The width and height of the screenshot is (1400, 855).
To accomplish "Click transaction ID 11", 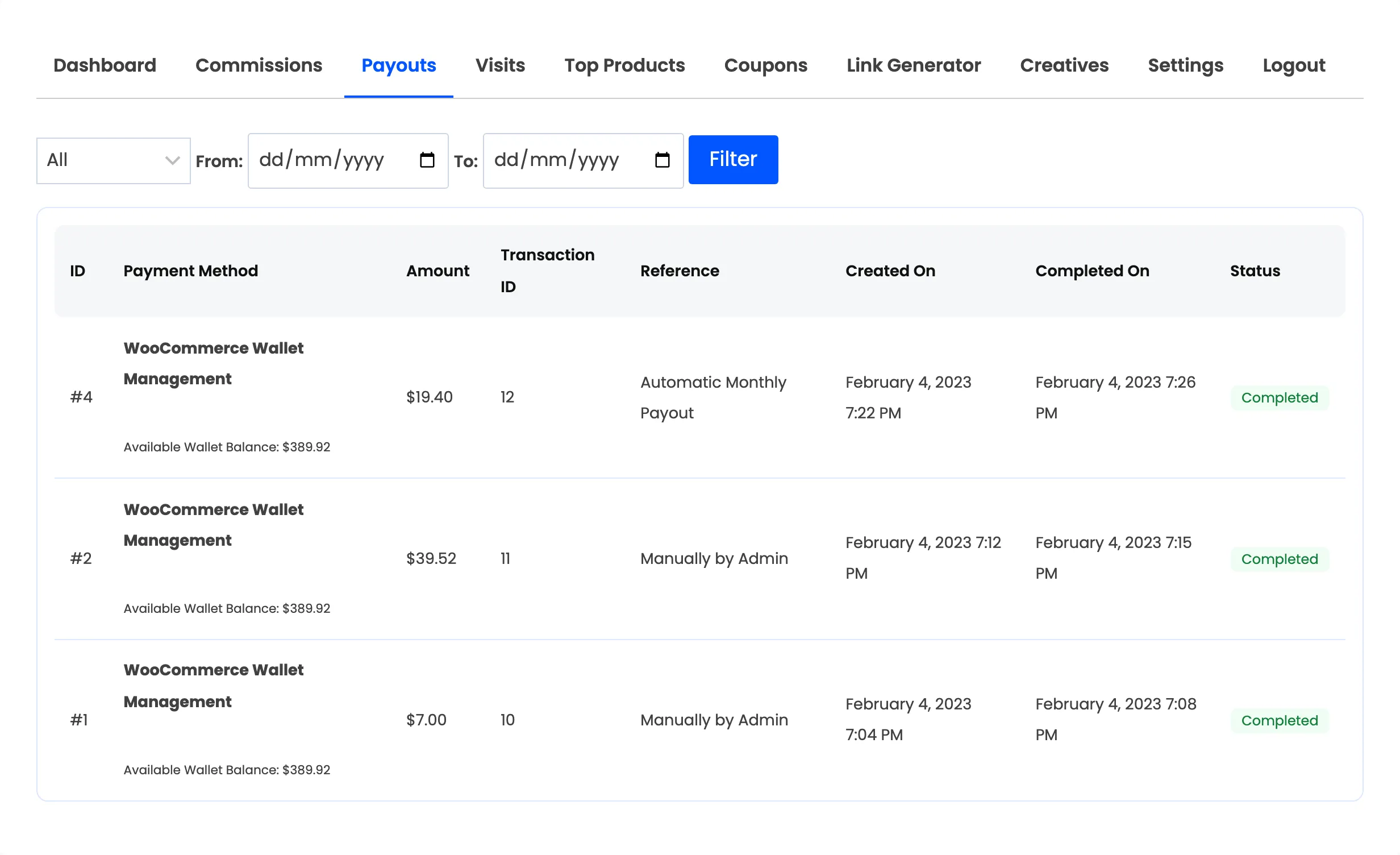I will point(505,558).
